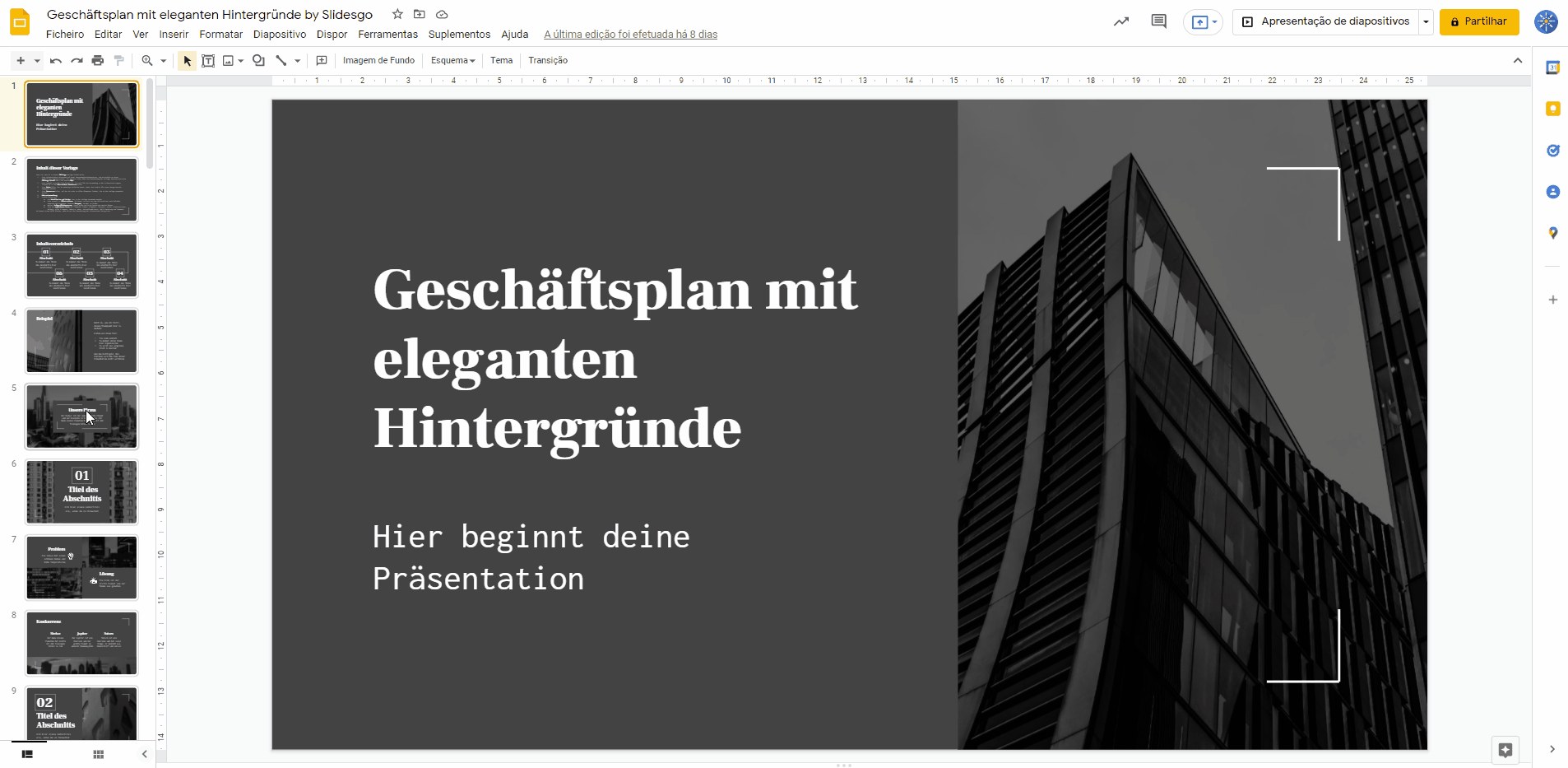Expand the line type dropdown arrow
This screenshot has width=1568, height=768.
pyautogui.click(x=298, y=61)
